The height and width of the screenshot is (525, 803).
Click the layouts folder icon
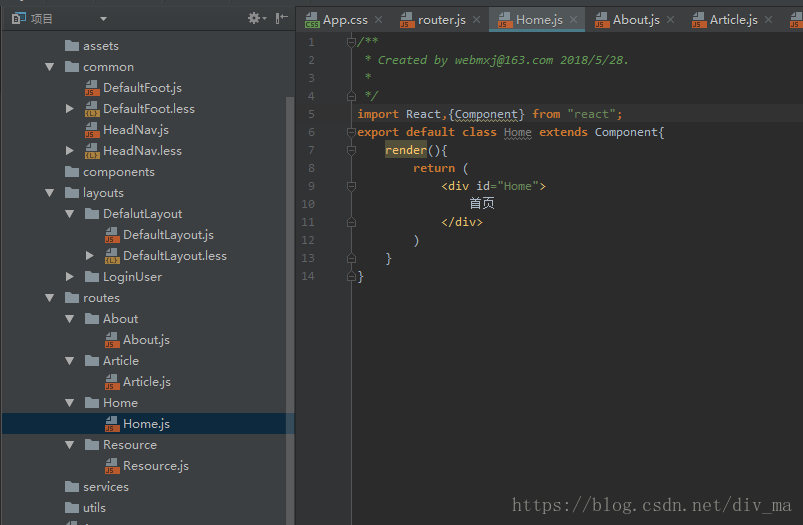coord(72,193)
